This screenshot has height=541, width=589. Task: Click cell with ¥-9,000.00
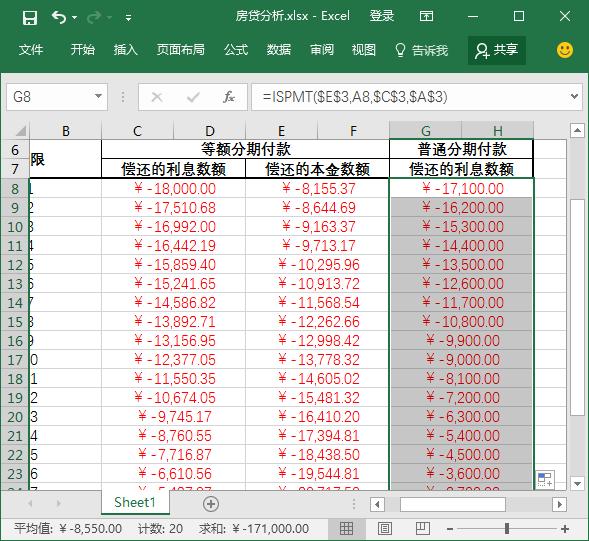(x=461, y=360)
